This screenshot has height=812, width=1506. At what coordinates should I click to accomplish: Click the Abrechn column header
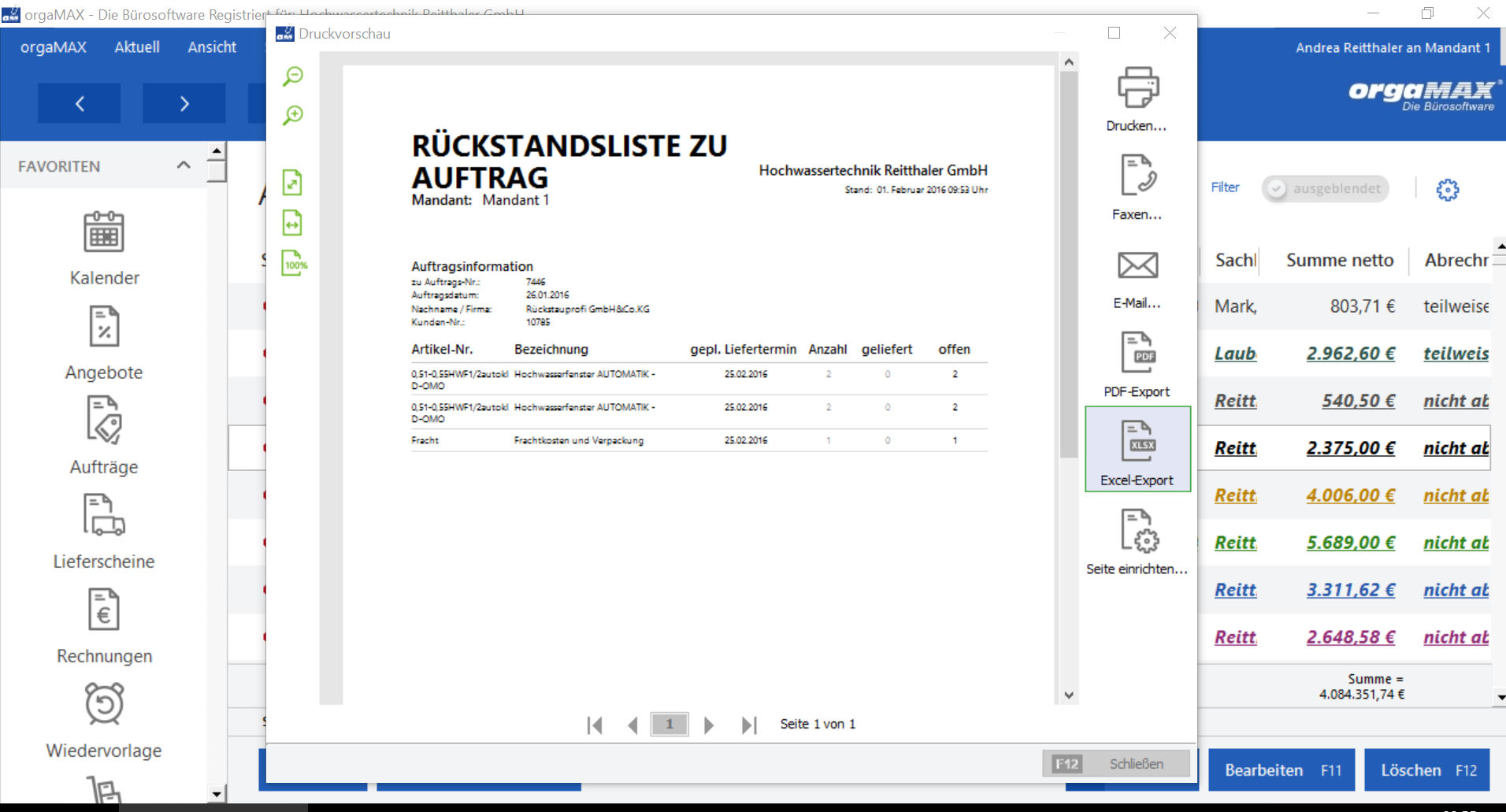tap(1456, 260)
